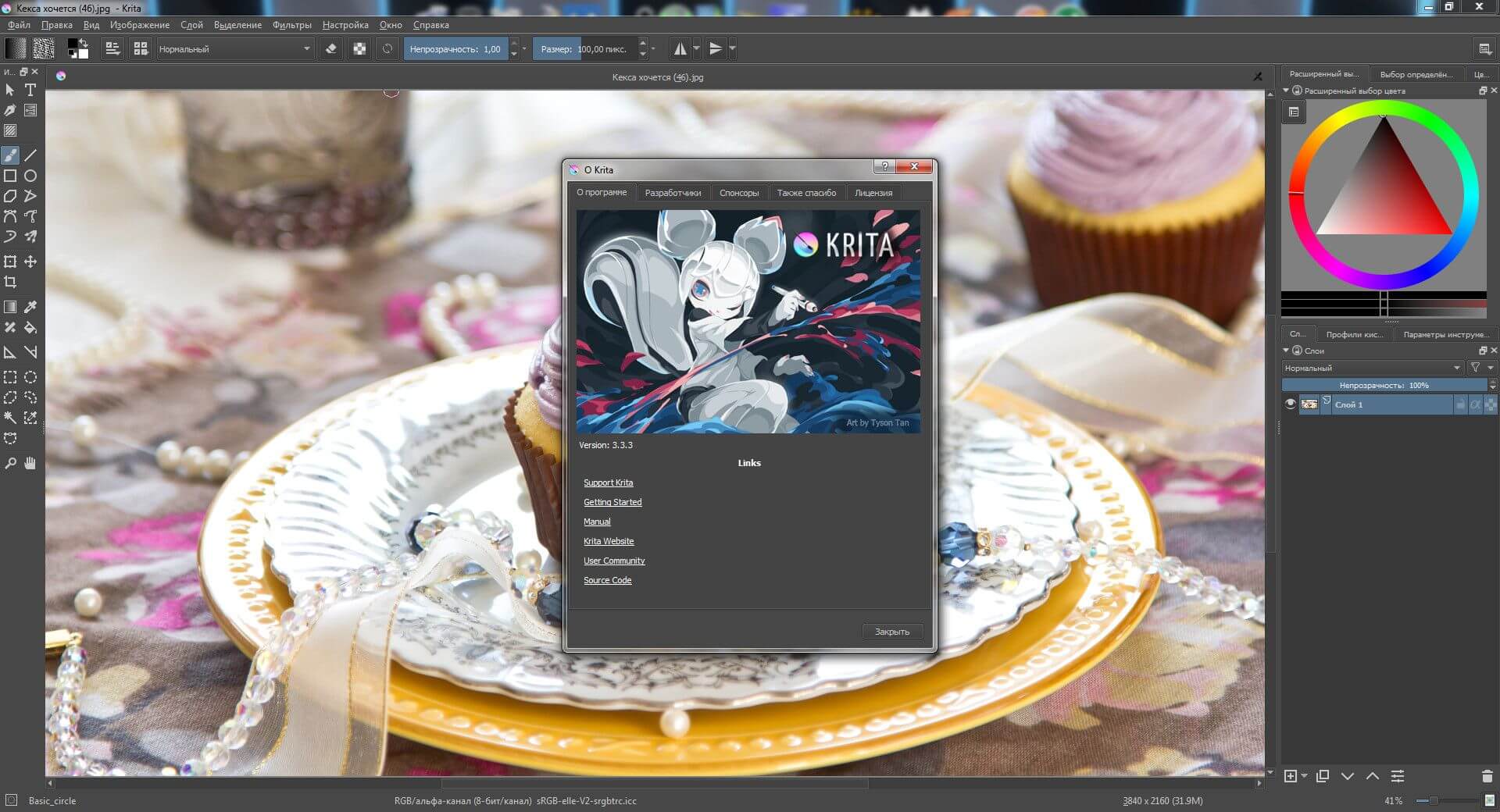This screenshot has height=812, width=1500.
Task: Toggle preserve alpha button
Action: tap(359, 48)
